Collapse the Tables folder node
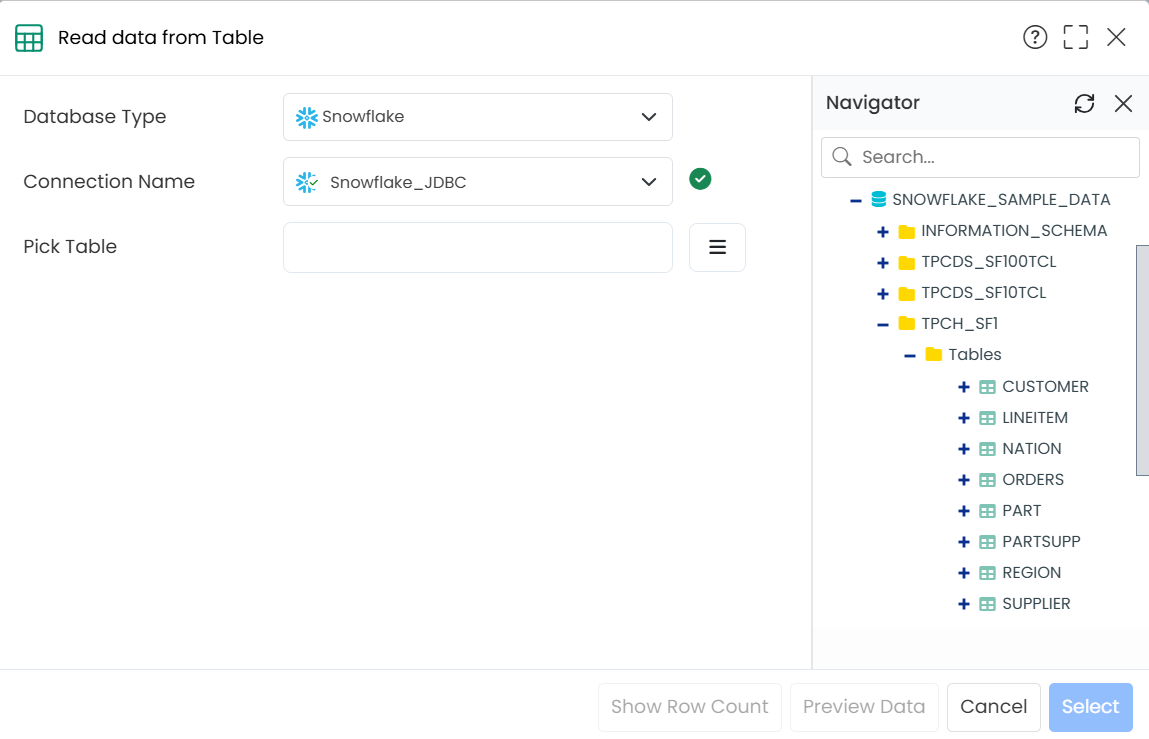1149x739 pixels. pyautogui.click(x=910, y=356)
